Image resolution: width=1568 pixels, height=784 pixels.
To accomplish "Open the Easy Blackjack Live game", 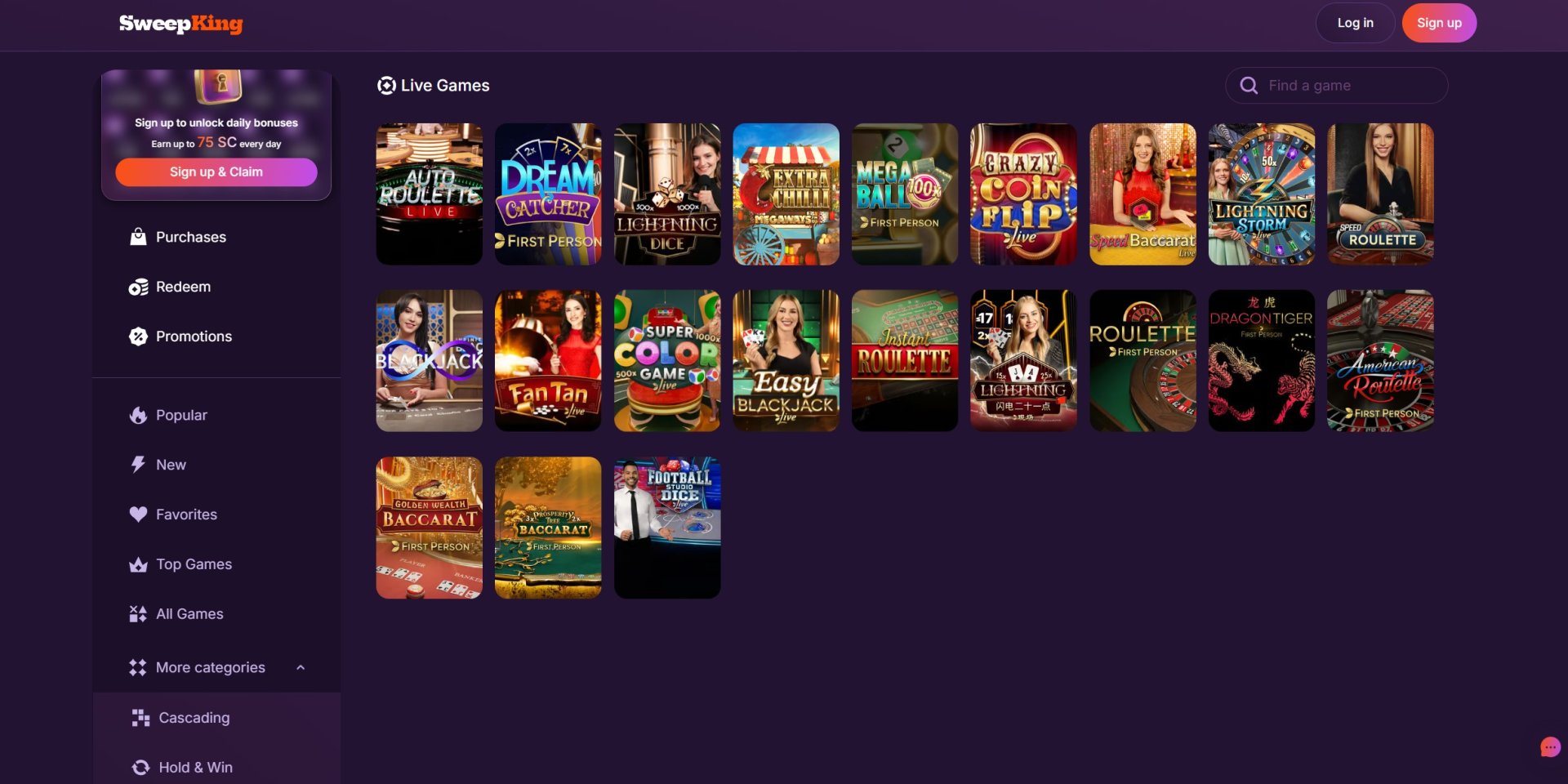I will [x=786, y=361].
